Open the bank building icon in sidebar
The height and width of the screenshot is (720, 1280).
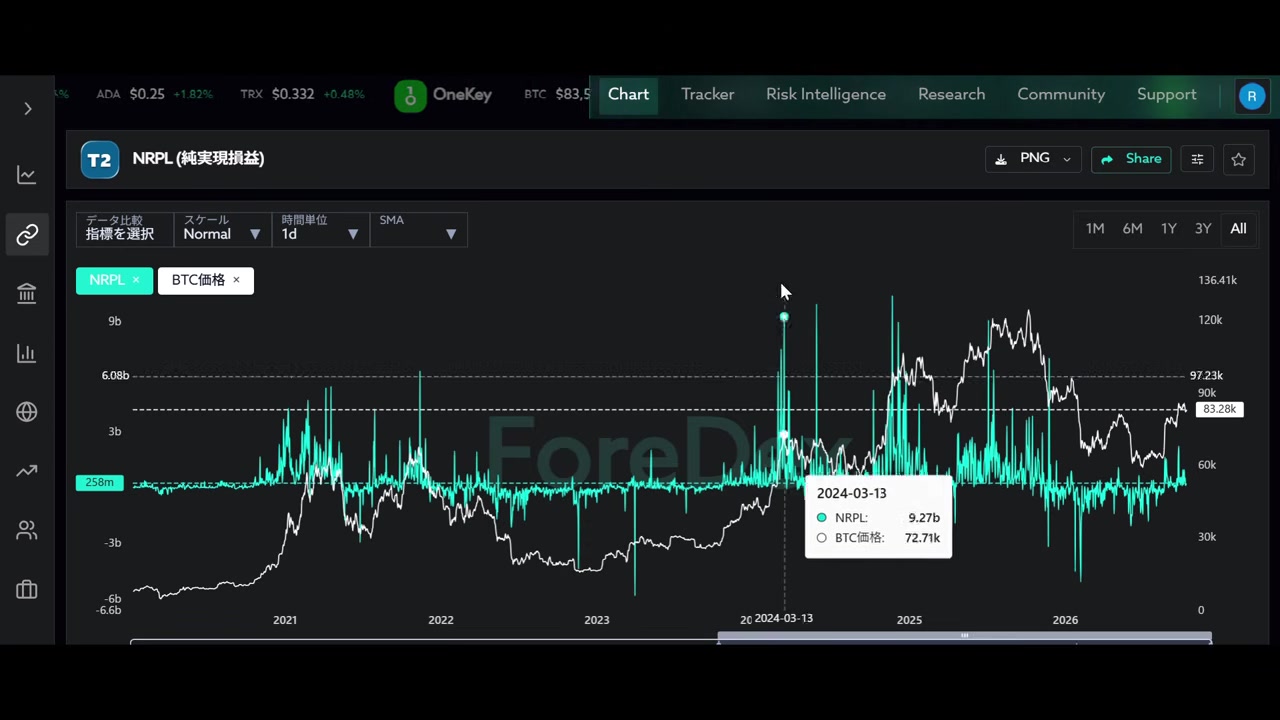(27, 293)
